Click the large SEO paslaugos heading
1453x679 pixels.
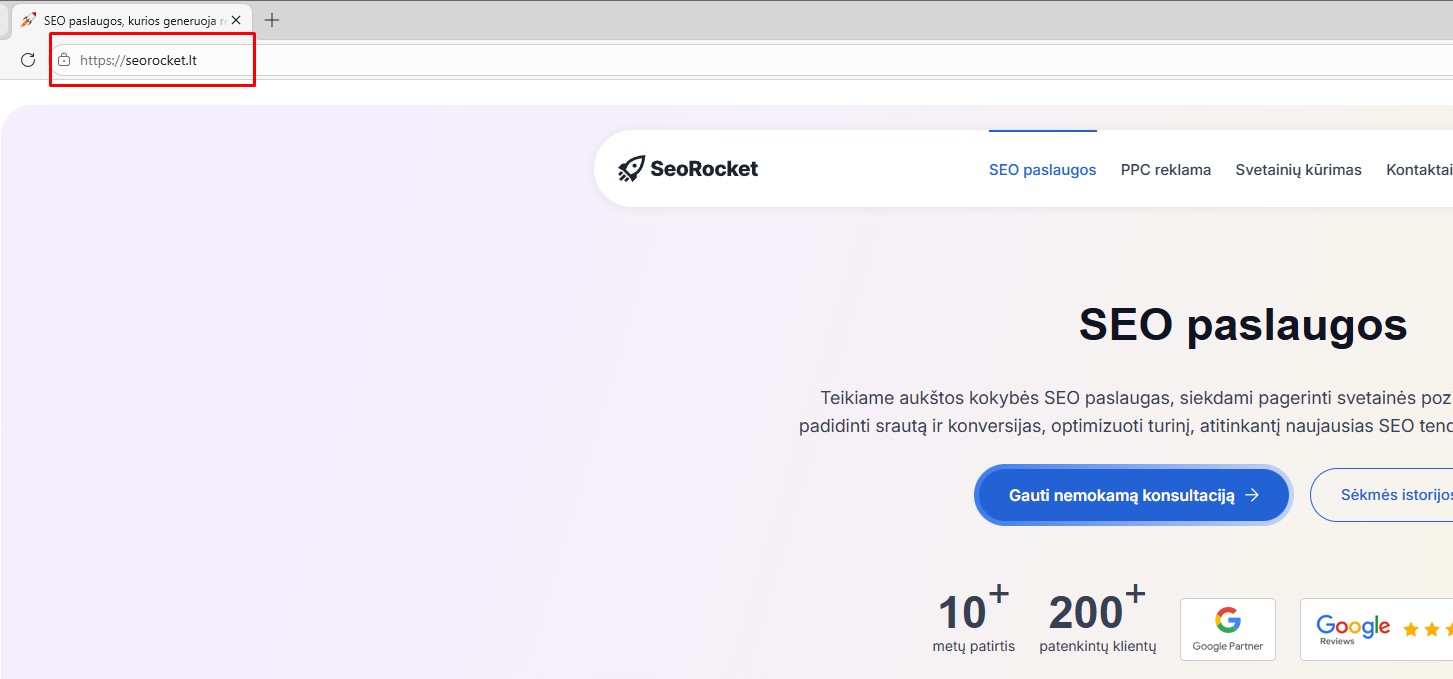(x=1242, y=324)
